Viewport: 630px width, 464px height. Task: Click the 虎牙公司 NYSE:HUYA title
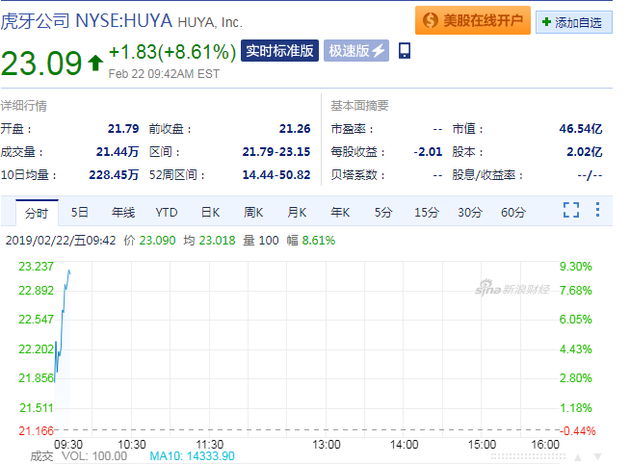[x=86, y=21]
